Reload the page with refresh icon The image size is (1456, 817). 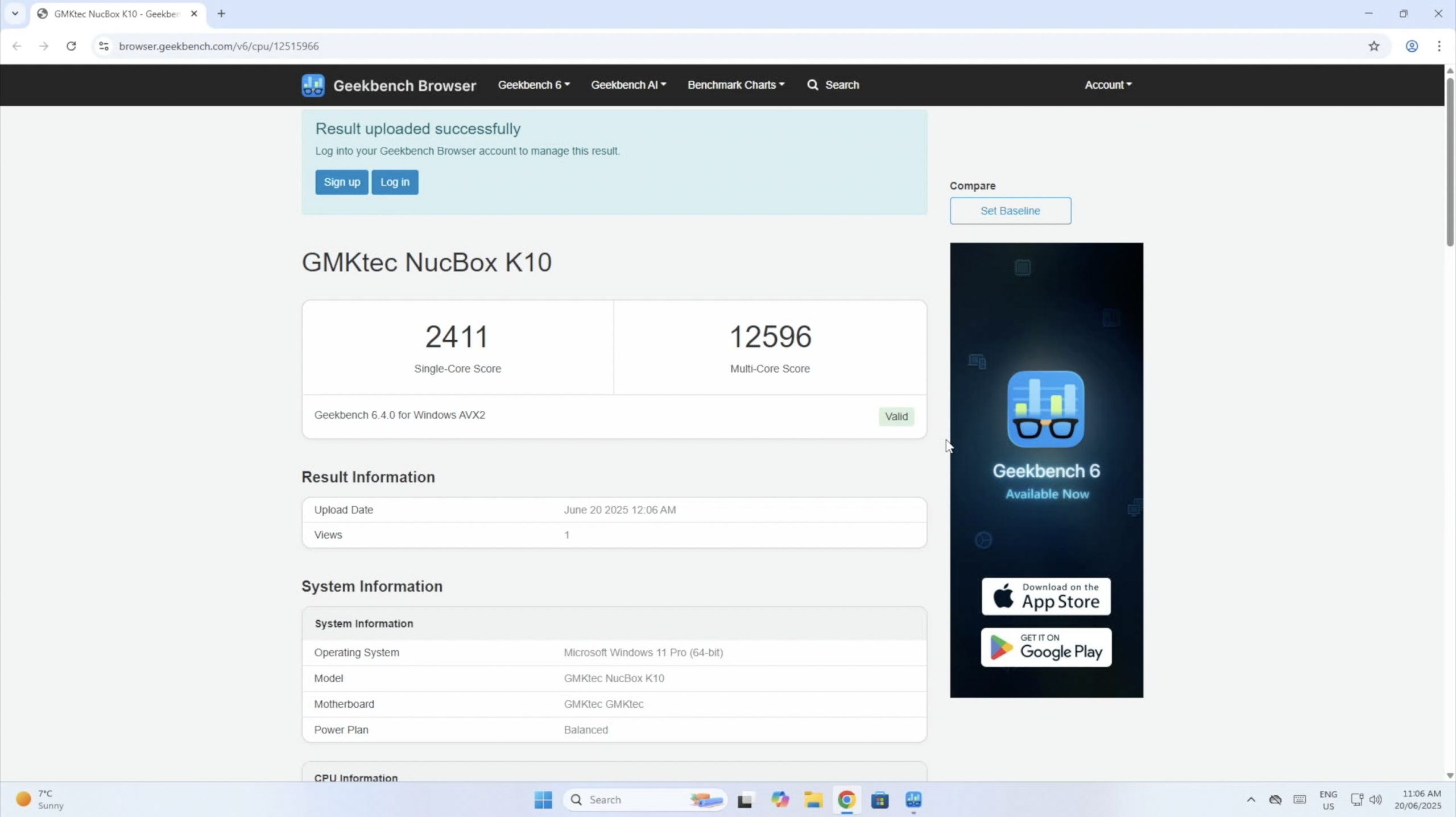(x=71, y=46)
